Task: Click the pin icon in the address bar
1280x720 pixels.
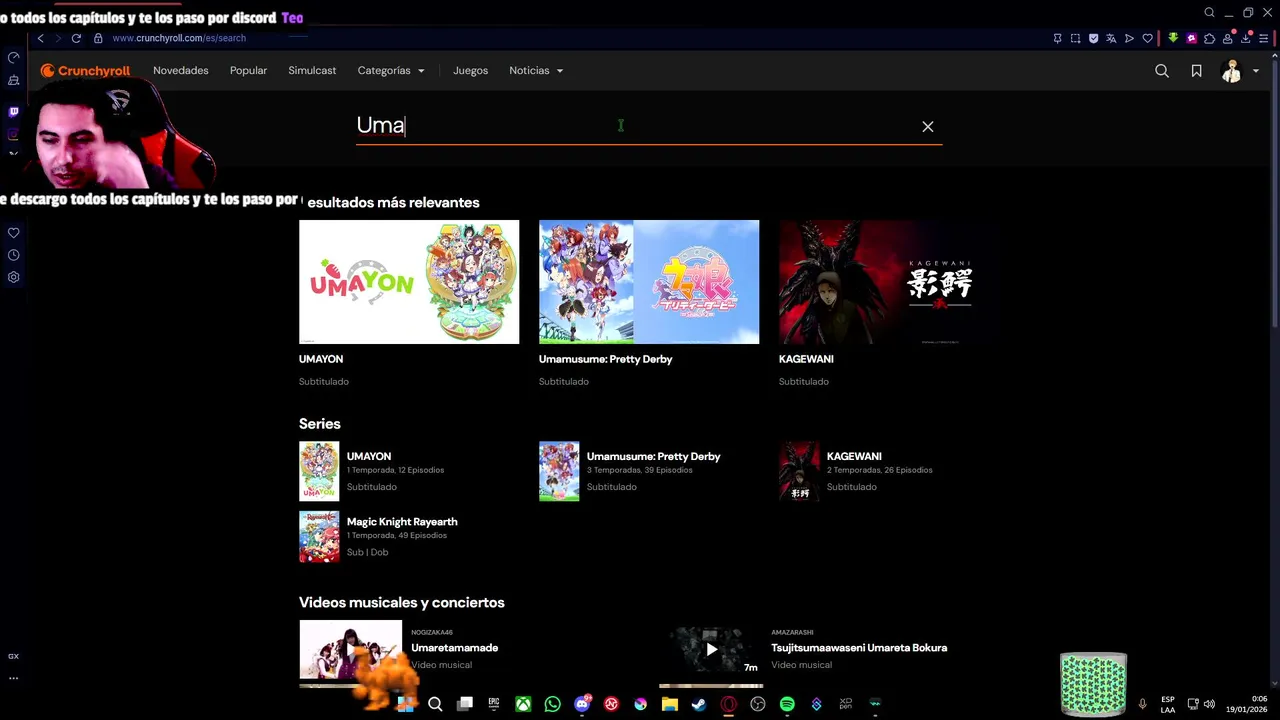Action: click(x=1057, y=38)
